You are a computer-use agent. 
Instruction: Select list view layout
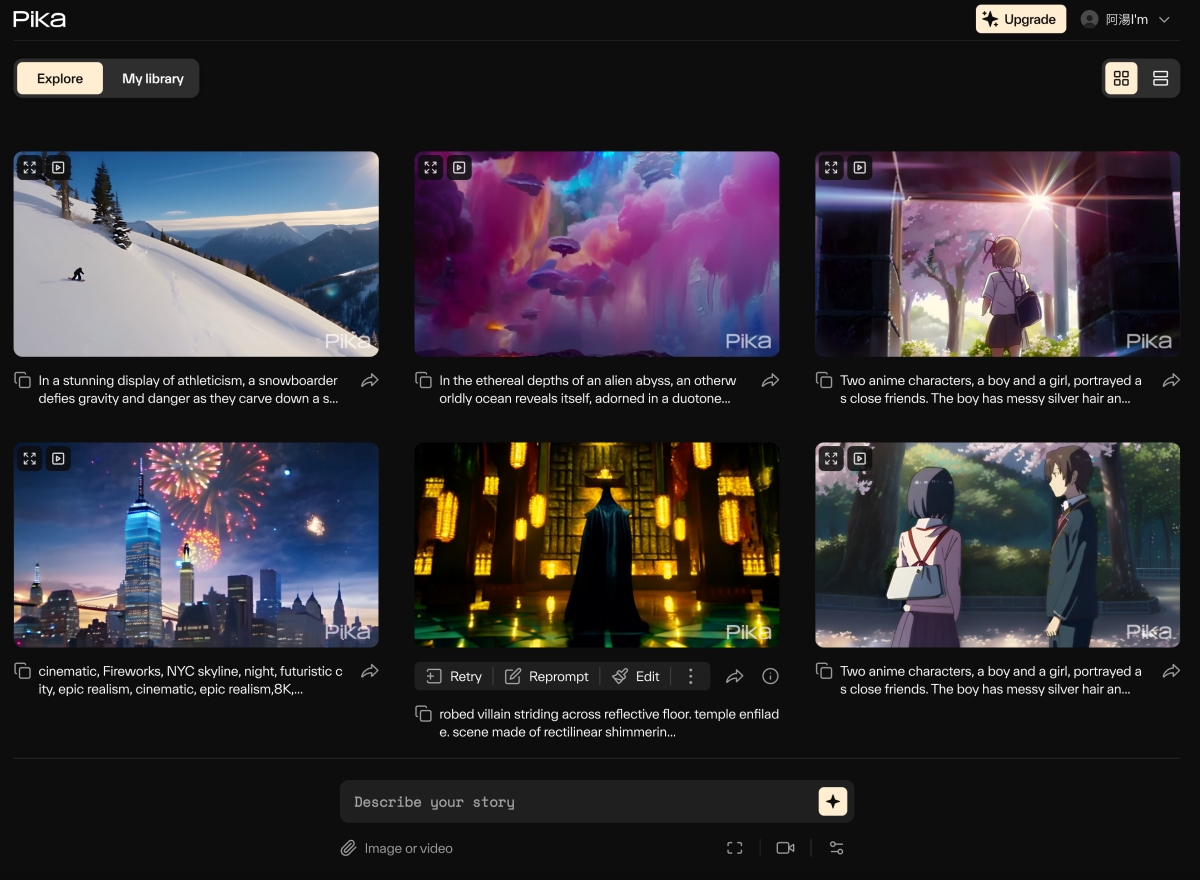click(1160, 78)
